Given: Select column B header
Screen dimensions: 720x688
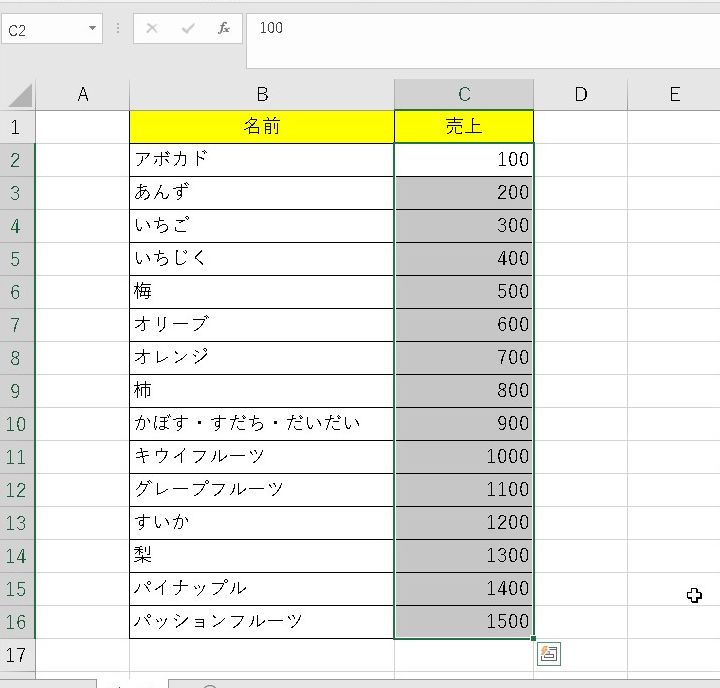Looking at the screenshot, I should click(262, 95).
